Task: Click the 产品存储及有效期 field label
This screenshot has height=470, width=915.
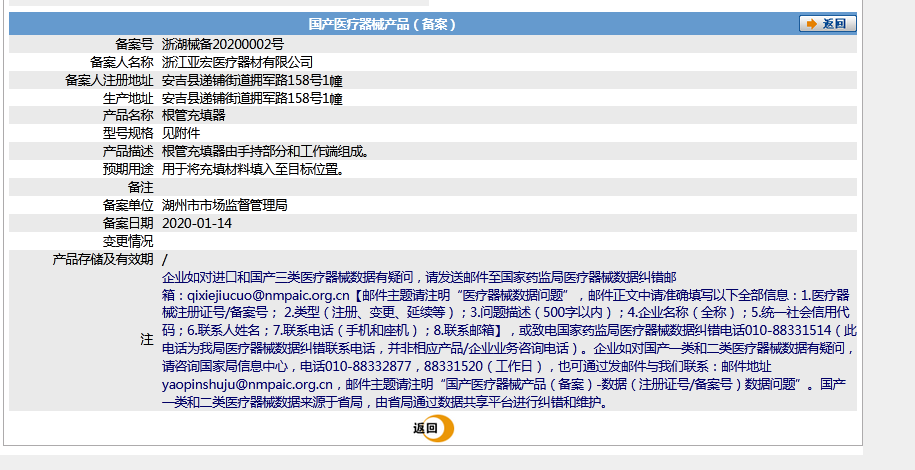Action: (x=103, y=259)
